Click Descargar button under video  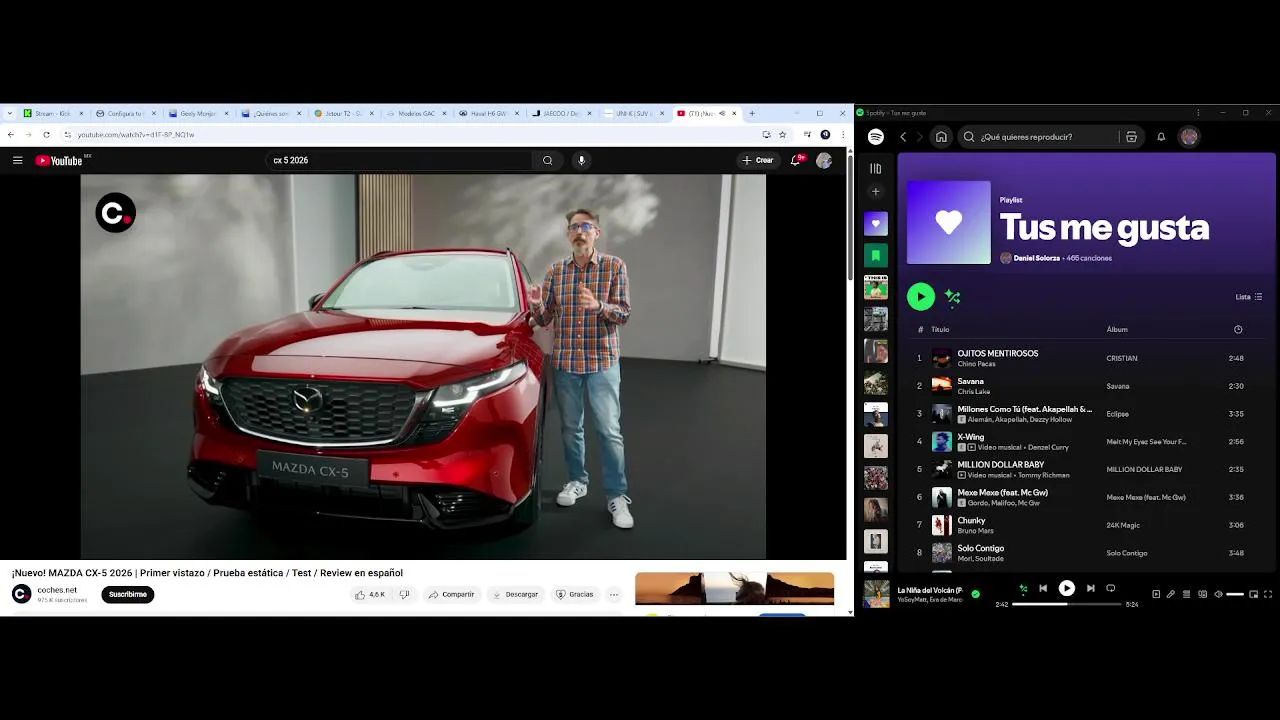click(x=516, y=594)
